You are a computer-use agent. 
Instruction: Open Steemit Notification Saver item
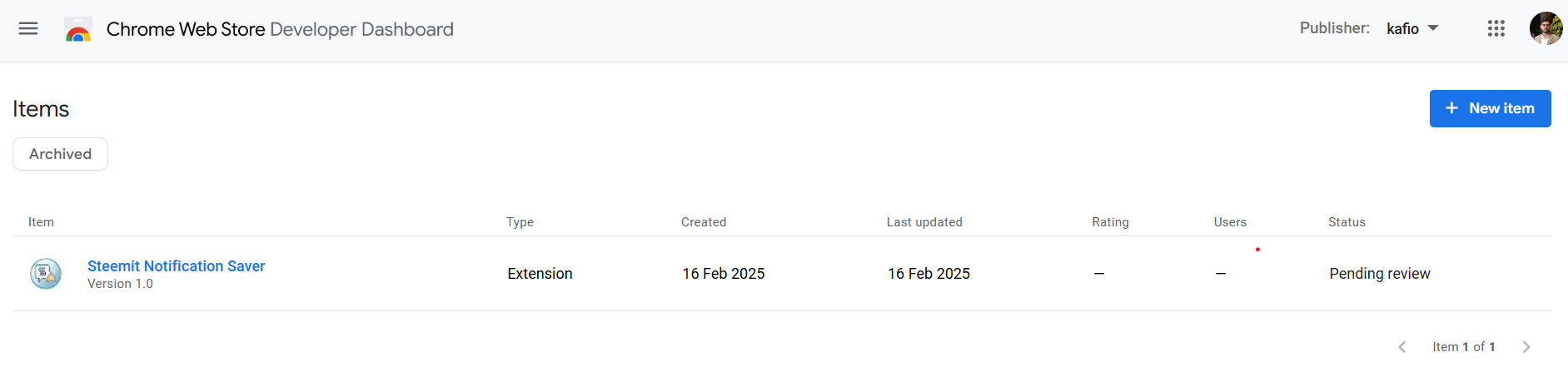pyautogui.click(x=176, y=265)
